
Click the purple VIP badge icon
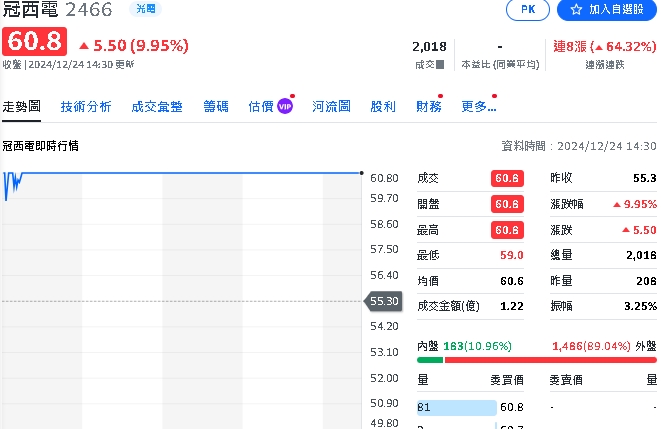pyautogui.click(x=285, y=107)
